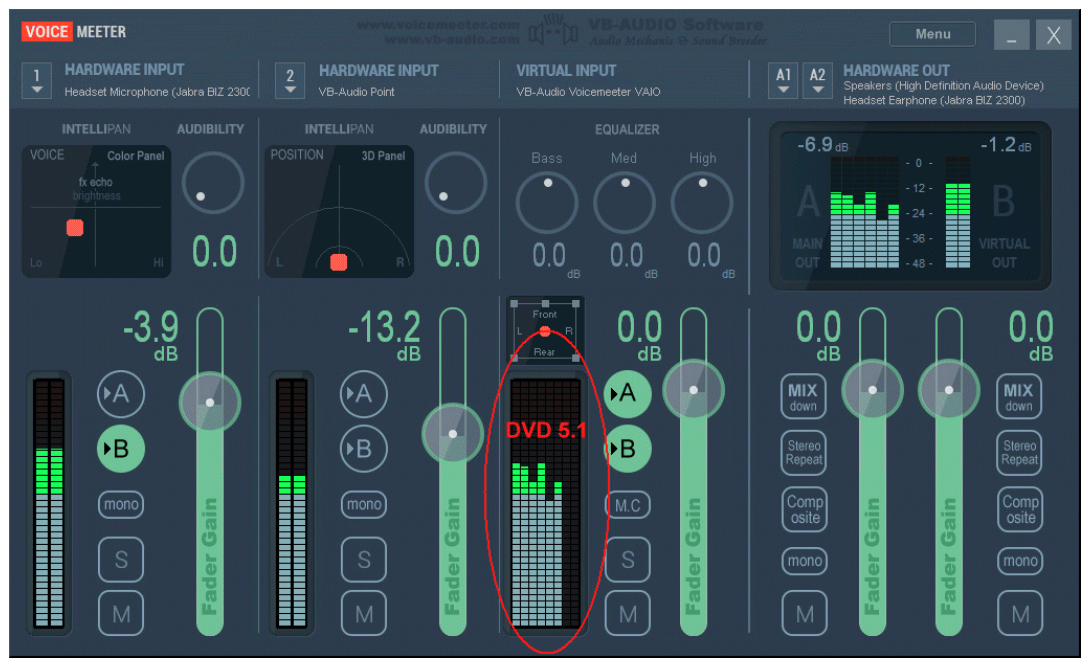The image size is (1088, 666).
Task: Click bus B output fader gain knob
Action: coord(949,390)
